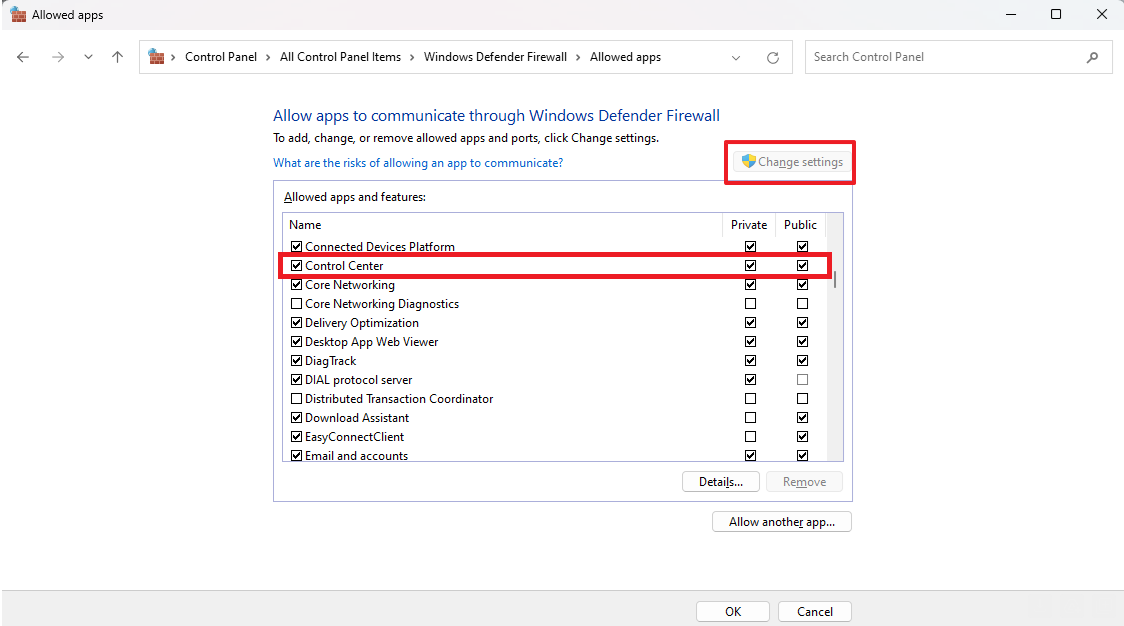Minimize the Allowed apps window
1124x626 pixels.
click(x=1011, y=14)
